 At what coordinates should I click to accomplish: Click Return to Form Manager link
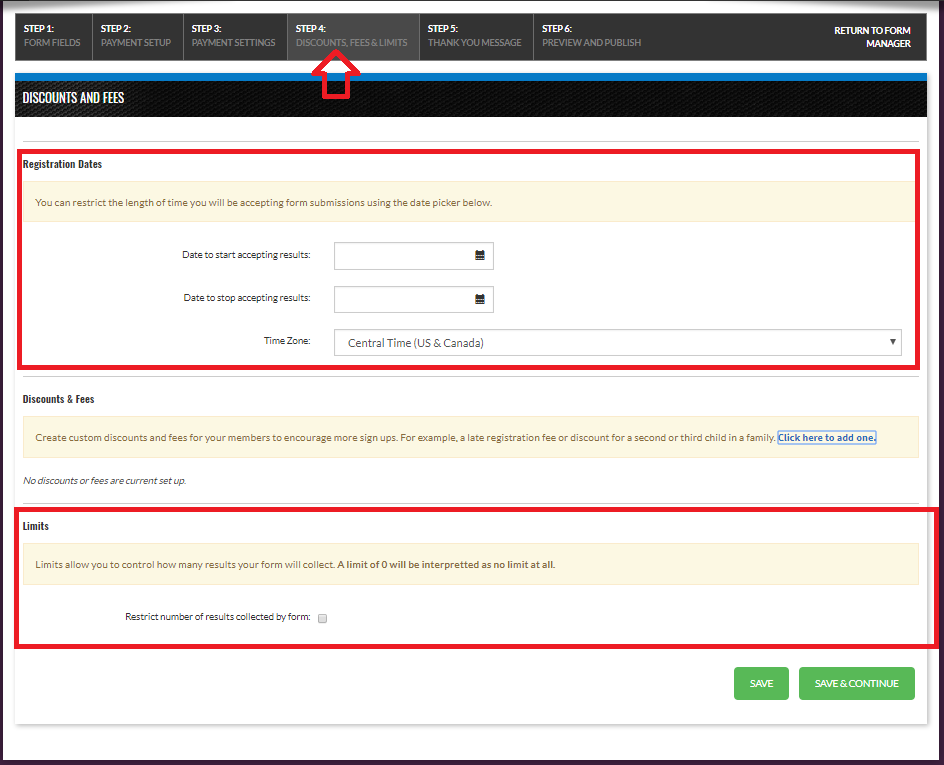point(872,37)
